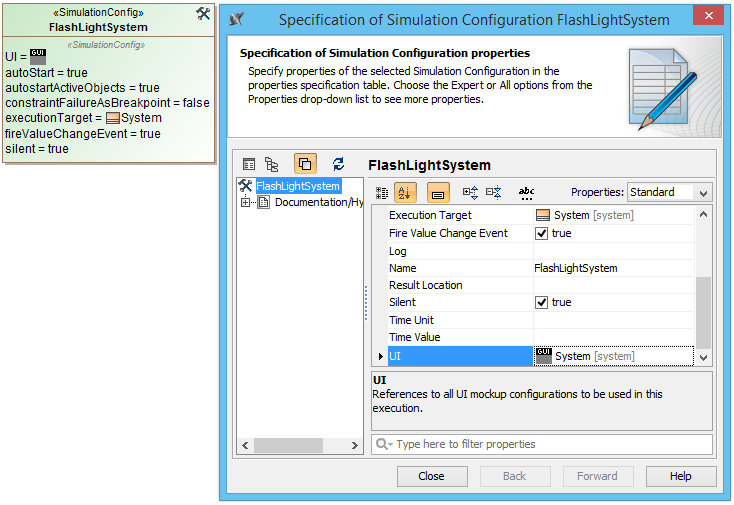734x505 pixels.
Task: Click the list view icon above the tree
Action: [x=249, y=164]
